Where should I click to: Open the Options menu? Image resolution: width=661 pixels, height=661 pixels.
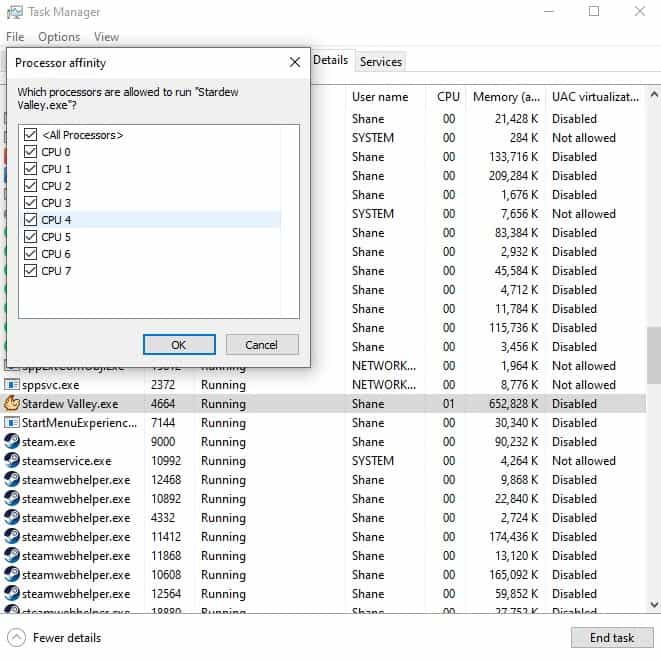coord(59,37)
